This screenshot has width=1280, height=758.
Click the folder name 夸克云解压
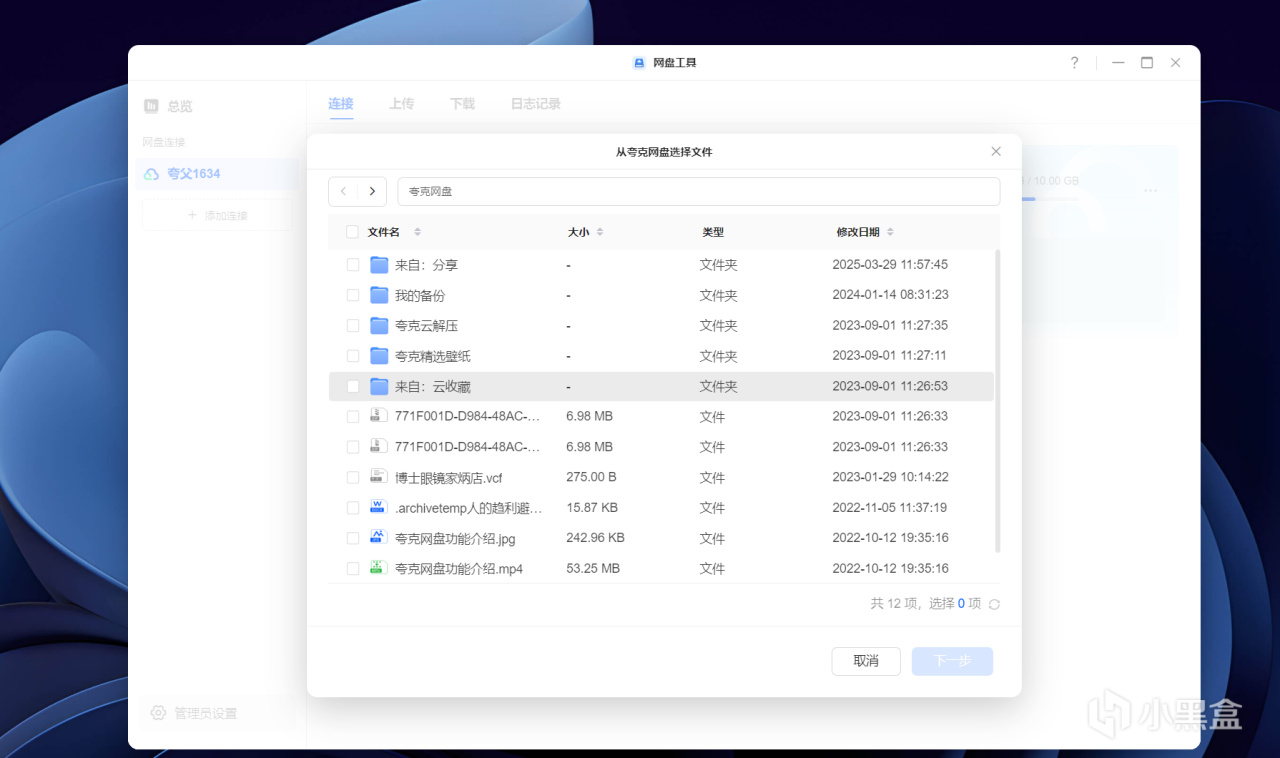click(427, 326)
